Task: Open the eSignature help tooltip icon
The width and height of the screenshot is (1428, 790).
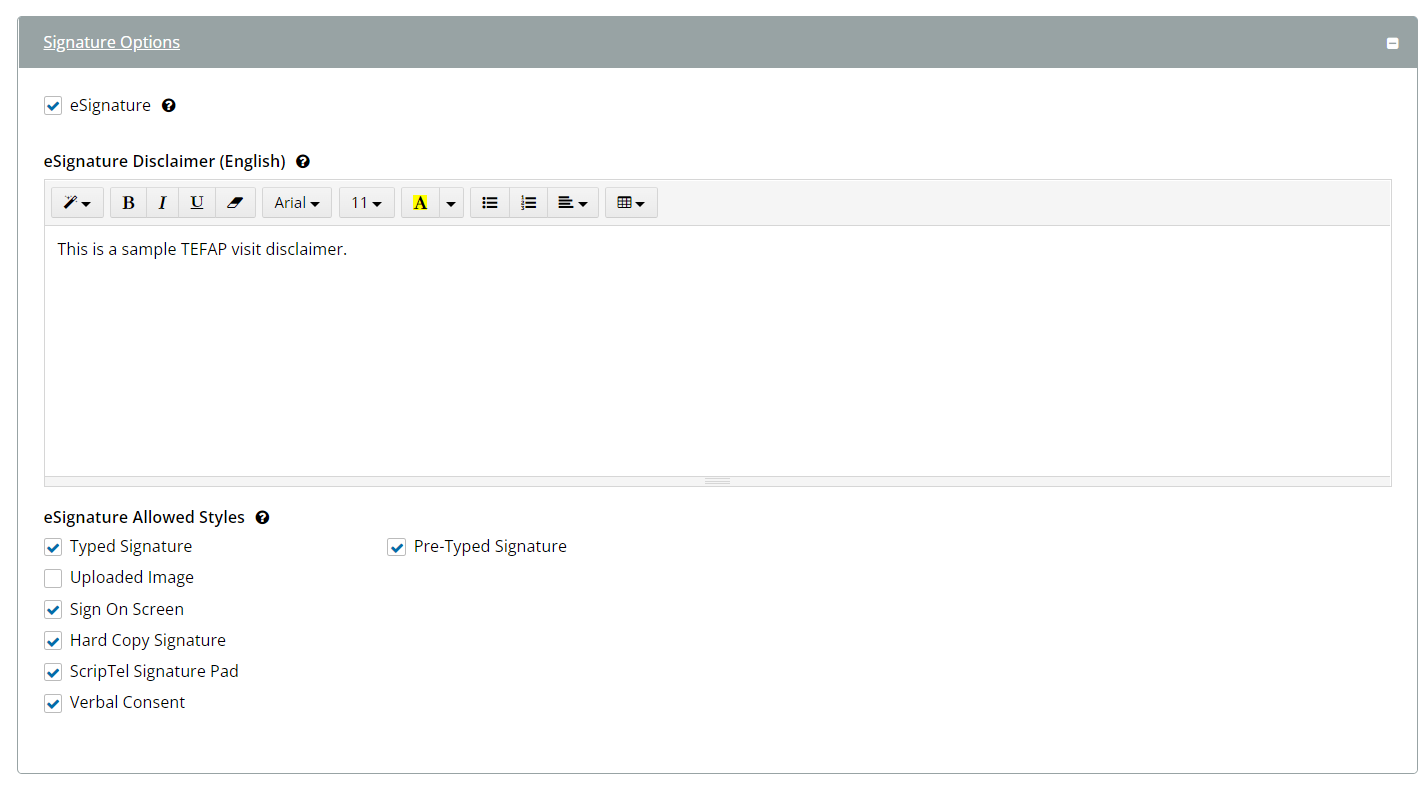Action: (168, 105)
